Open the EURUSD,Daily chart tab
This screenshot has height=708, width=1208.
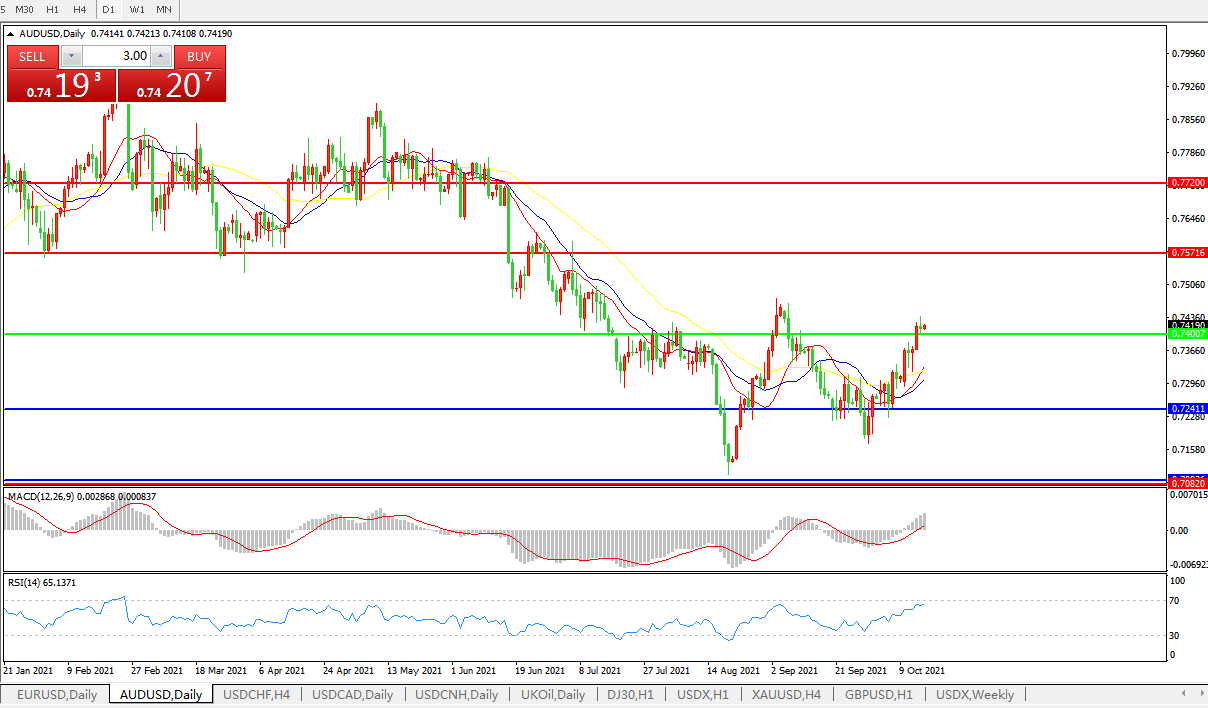click(57, 694)
